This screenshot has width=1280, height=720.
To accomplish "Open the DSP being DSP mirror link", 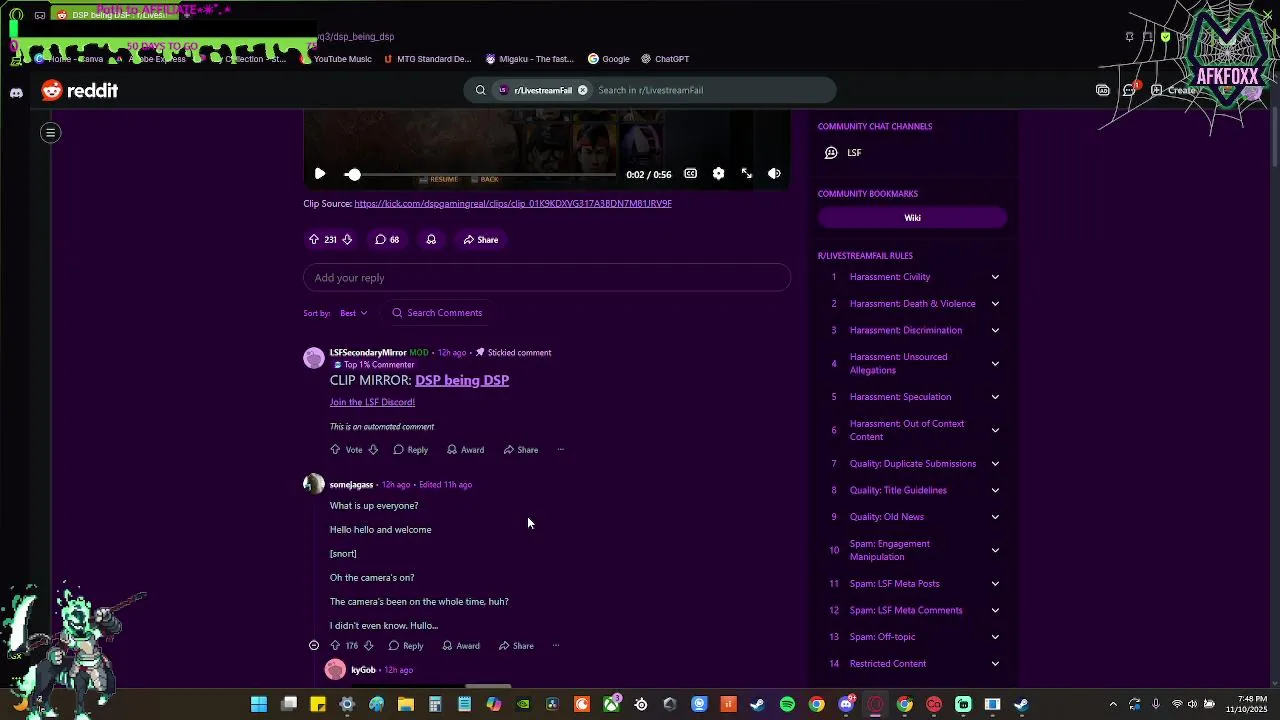I will pos(462,380).
